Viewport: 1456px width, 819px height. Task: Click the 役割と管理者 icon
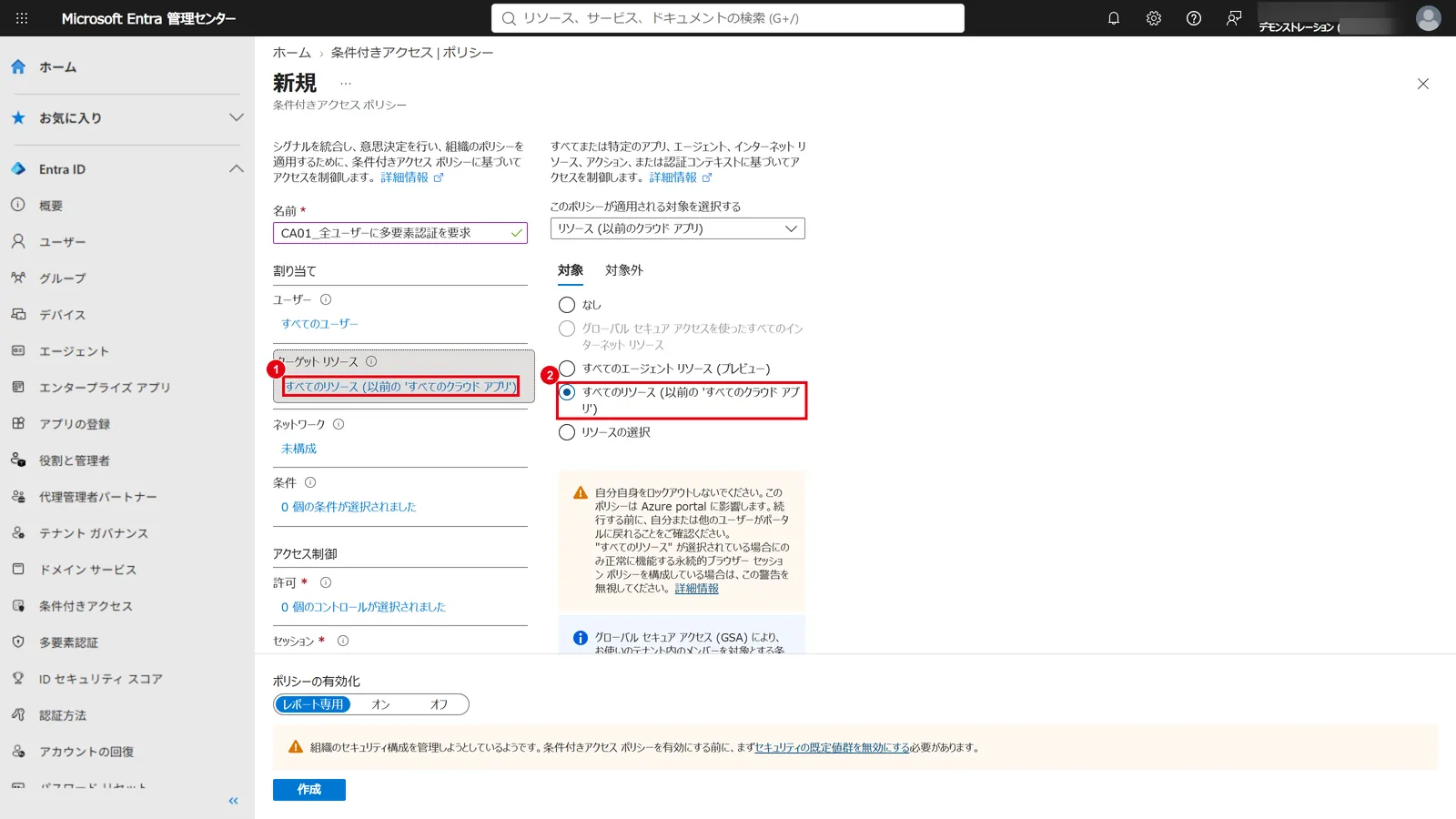[18, 460]
